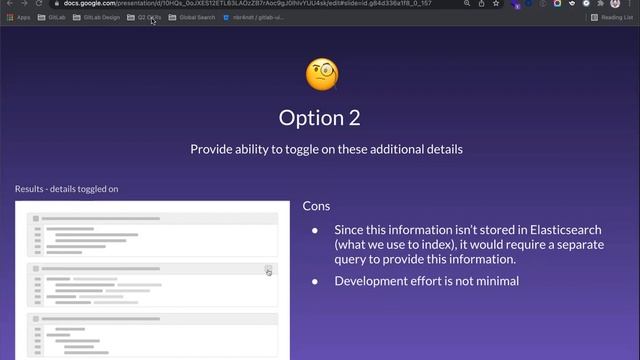
Task: Click the first result card header icon
Action: [x=36, y=219]
